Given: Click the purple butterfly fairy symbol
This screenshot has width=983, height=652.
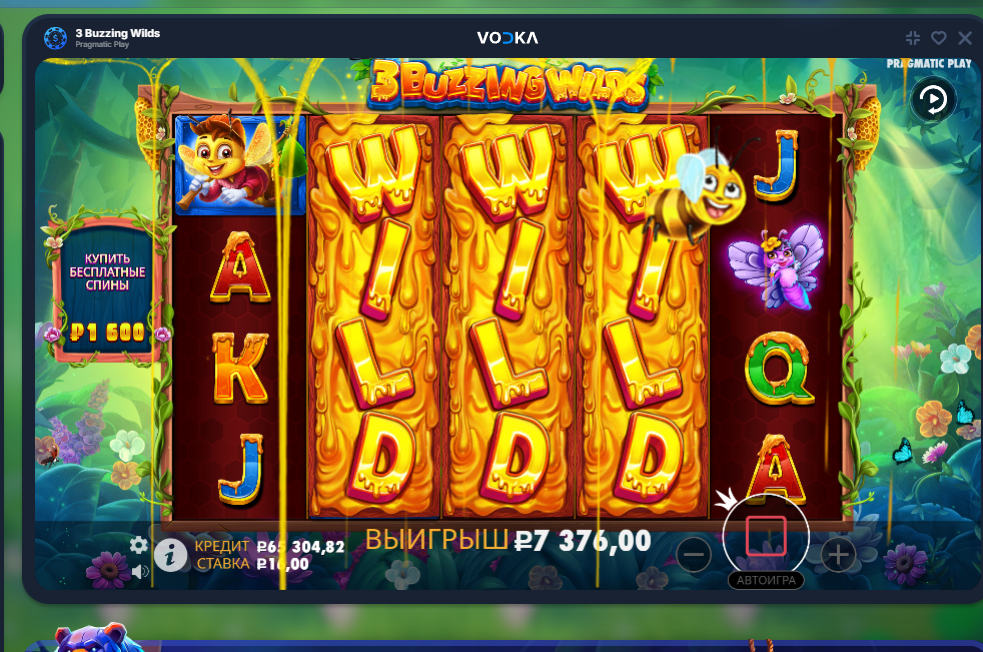Looking at the screenshot, I should (775, 266).
